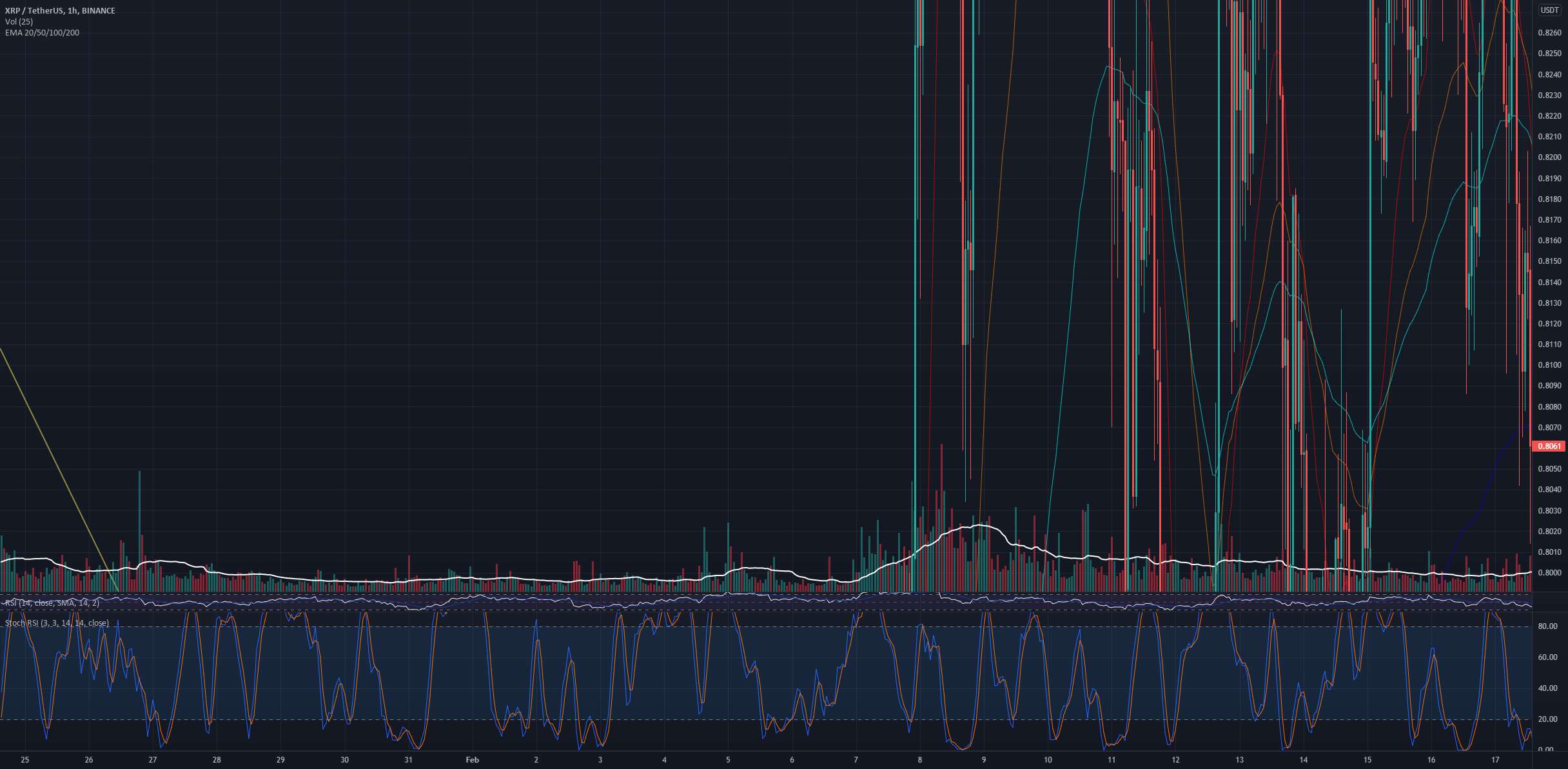This screenshot has width=1568, height=769.
Task: Click the date 5 on the time axis
Action: [728, 760]
